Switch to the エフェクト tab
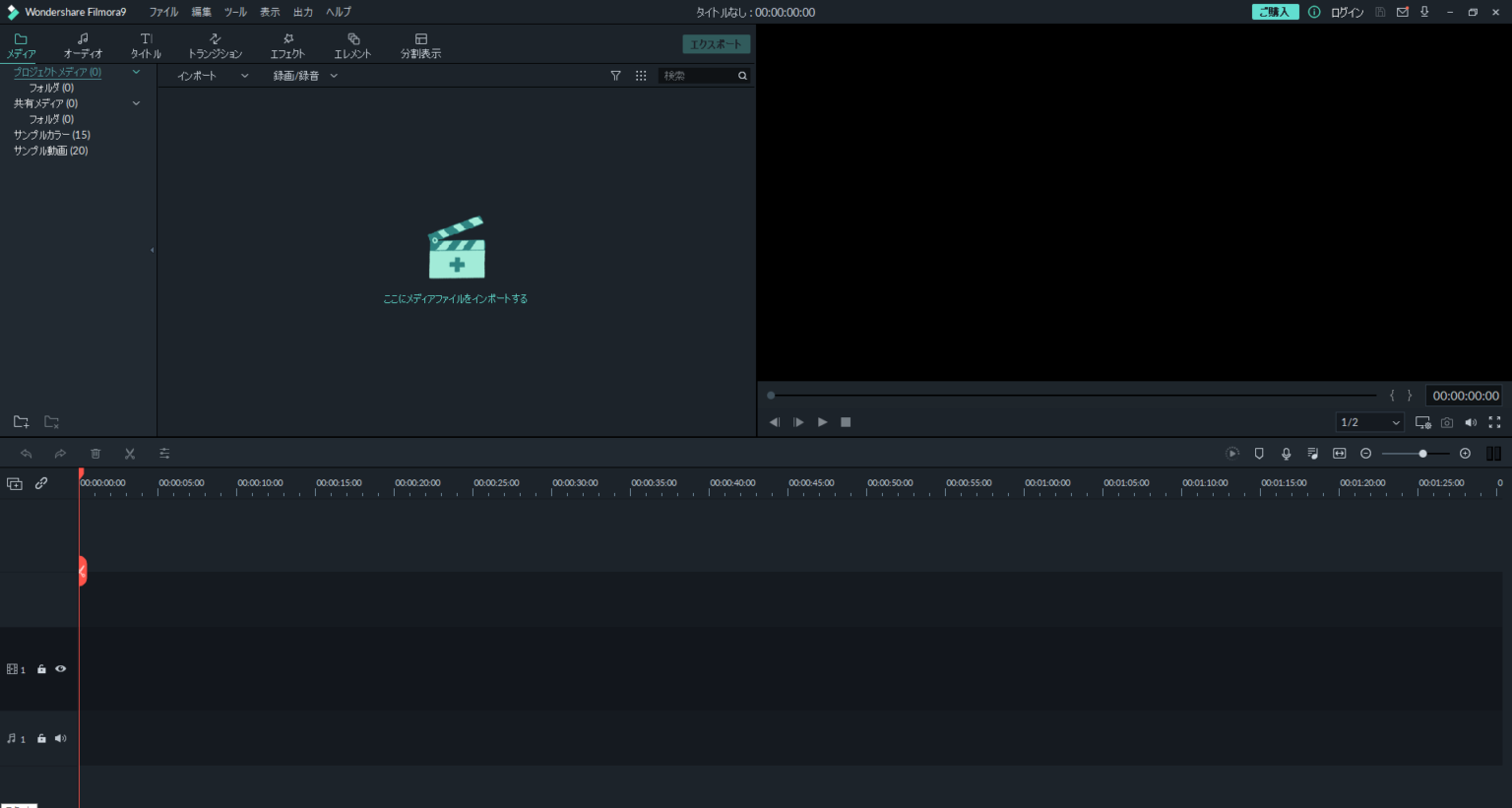Image resolution: width=1512 pixels, height=808 pixels. [x=286, y=44]
